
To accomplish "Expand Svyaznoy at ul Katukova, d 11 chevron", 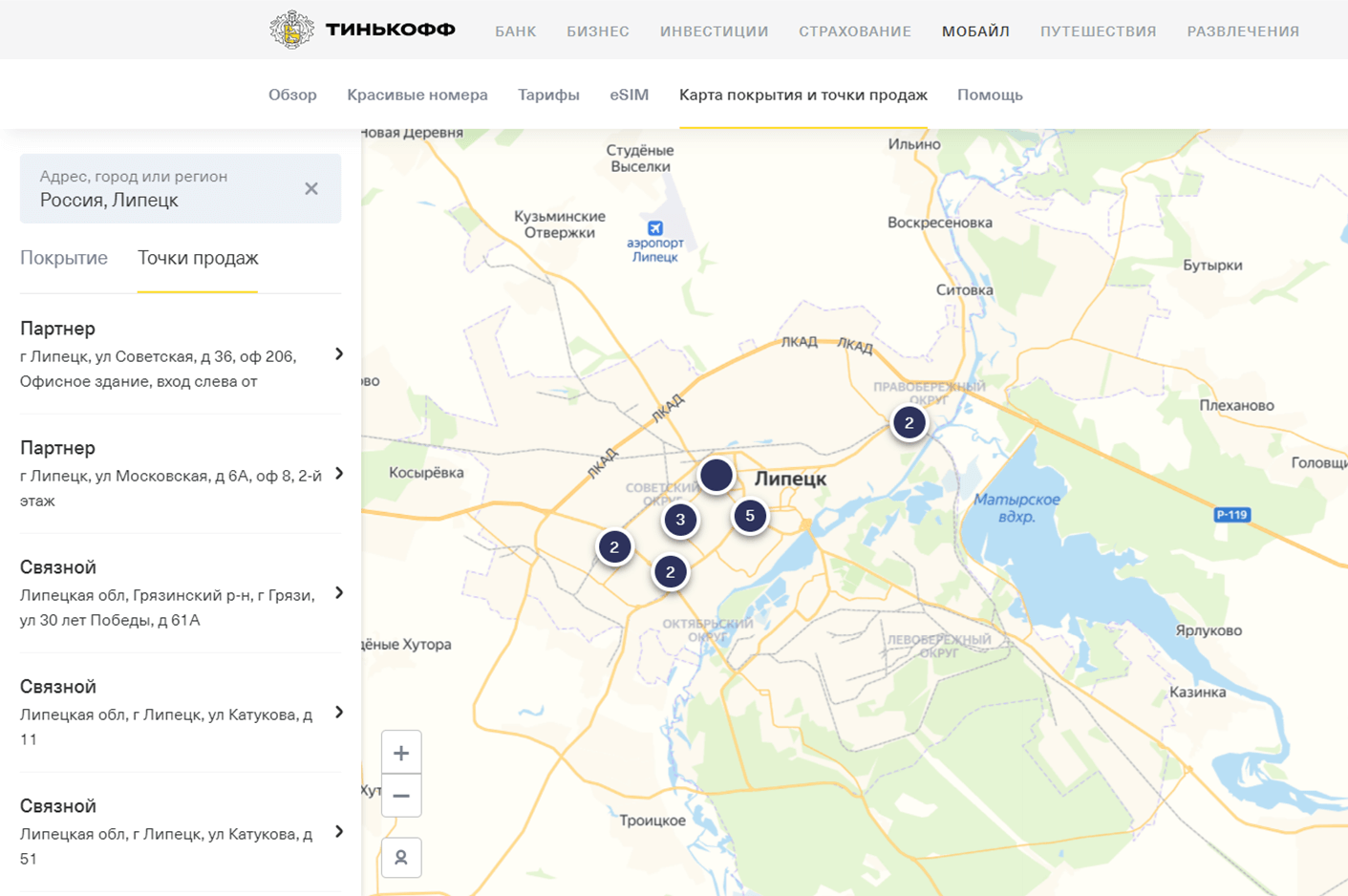I will coord(339,713).
